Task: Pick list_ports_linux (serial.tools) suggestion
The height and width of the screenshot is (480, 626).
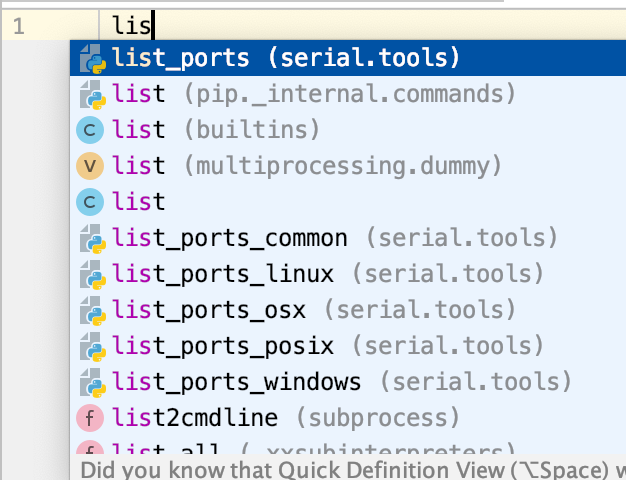Action: pyautogui.click(x=348, y=274)
